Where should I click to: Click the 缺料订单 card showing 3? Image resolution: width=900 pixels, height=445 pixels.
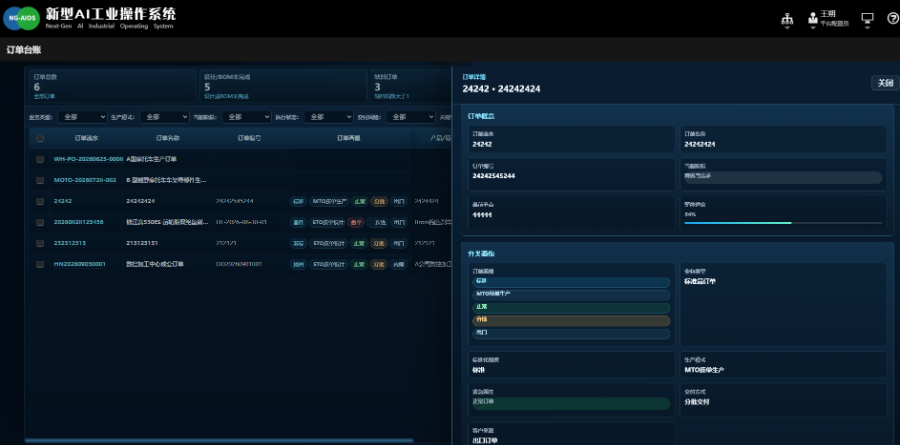411,86
